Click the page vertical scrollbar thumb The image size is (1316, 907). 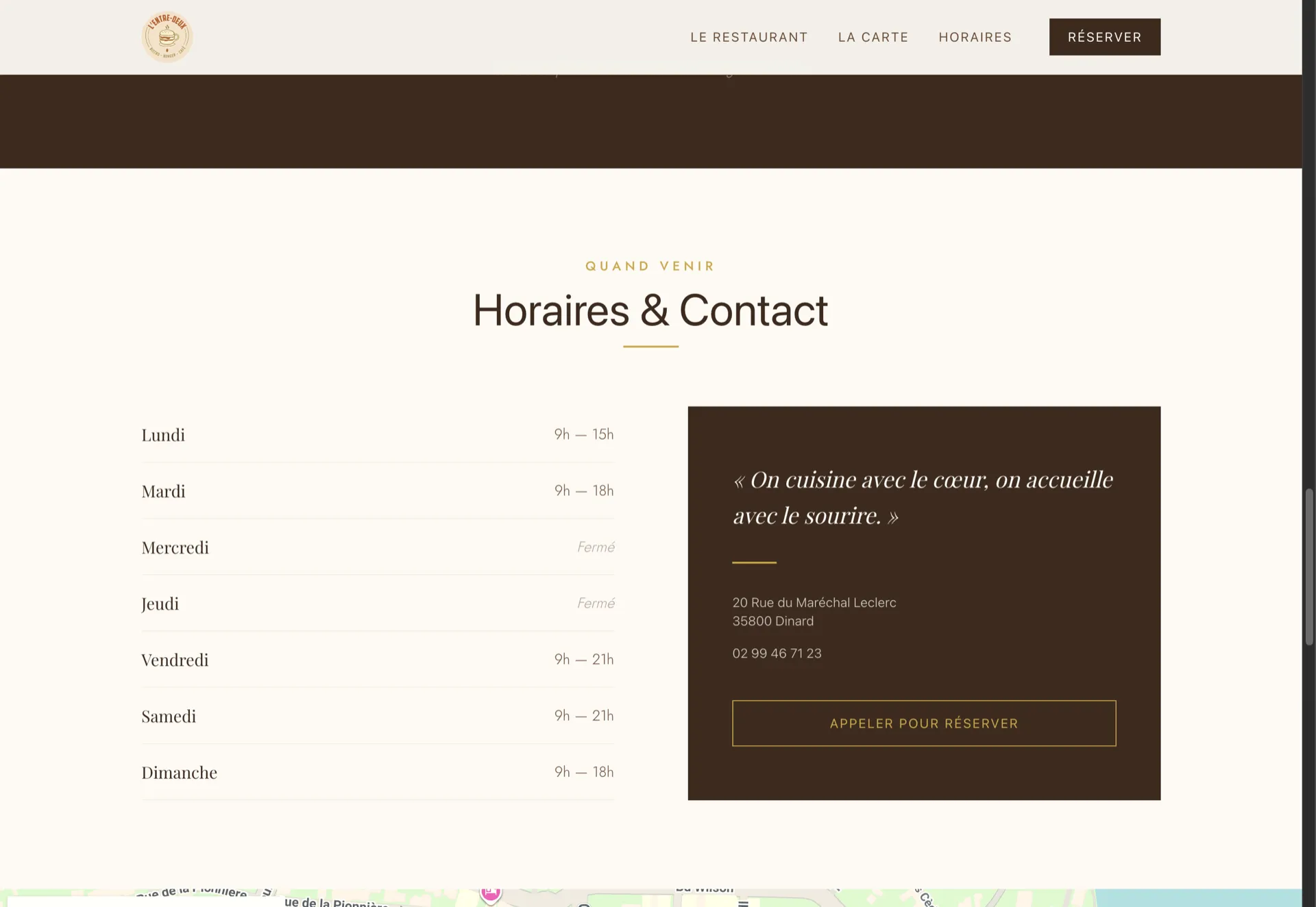tap(1308, 567)
